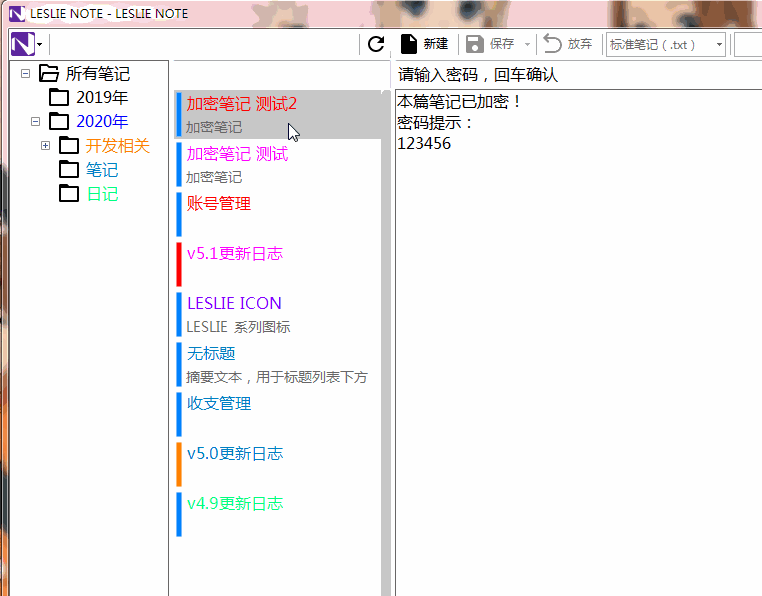The width and height of the screenshot is (762, 596).
Task: Select the 2020年 folder
Action: (102, 121)
